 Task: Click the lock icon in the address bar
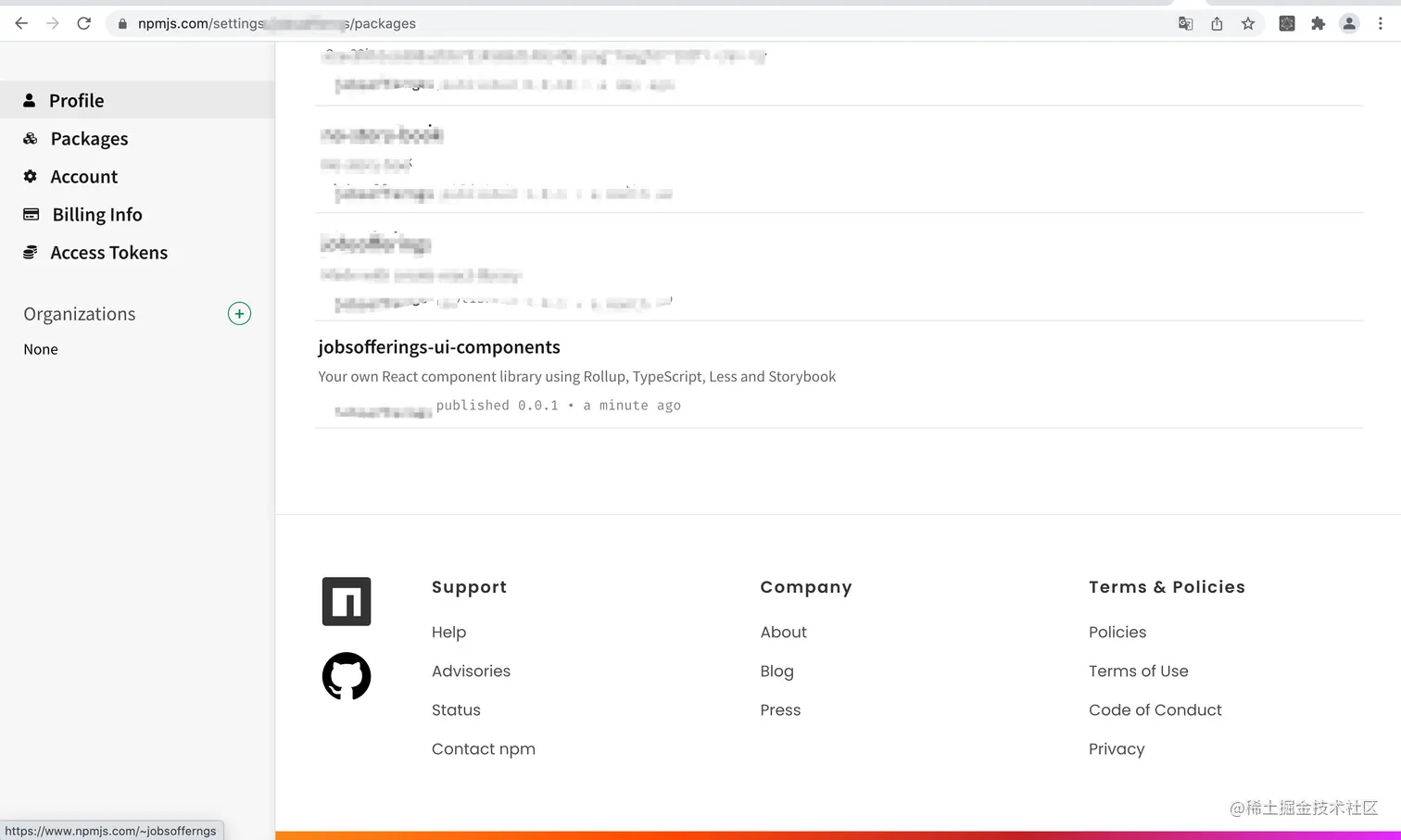coord(122,24)
